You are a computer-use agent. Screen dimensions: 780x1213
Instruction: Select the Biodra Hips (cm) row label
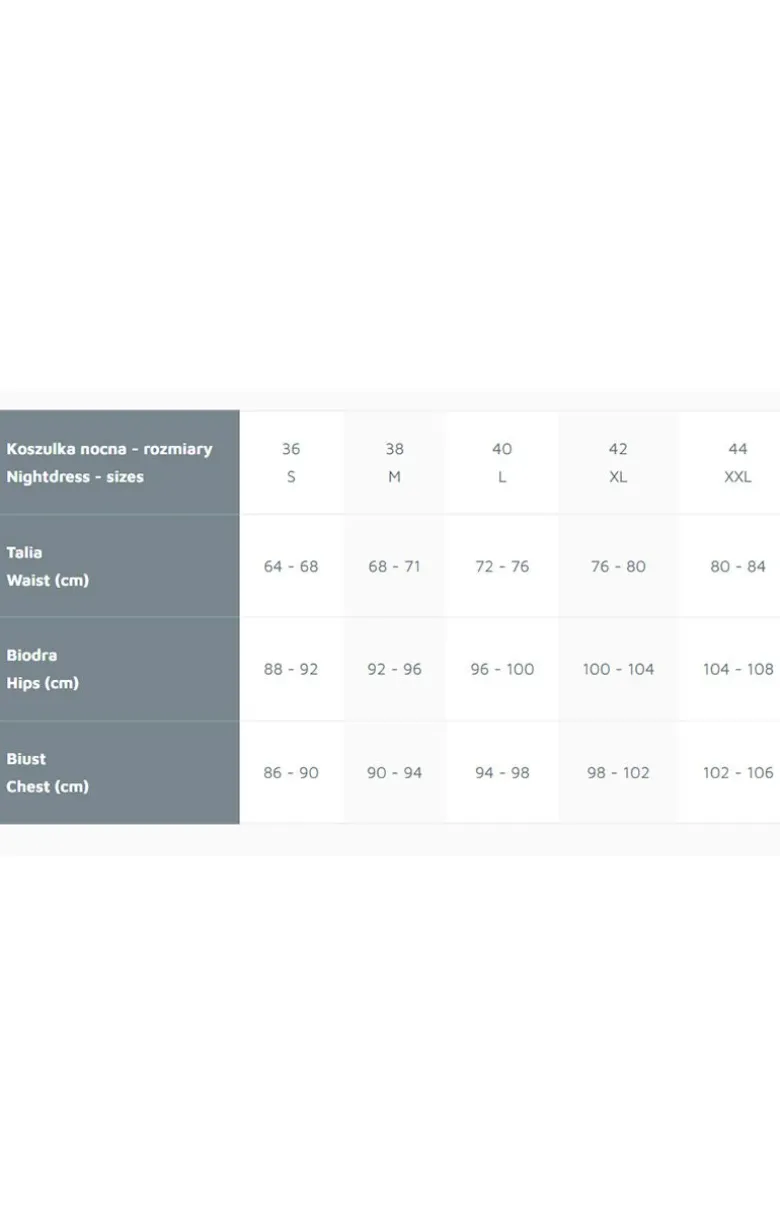coord(42,669)
